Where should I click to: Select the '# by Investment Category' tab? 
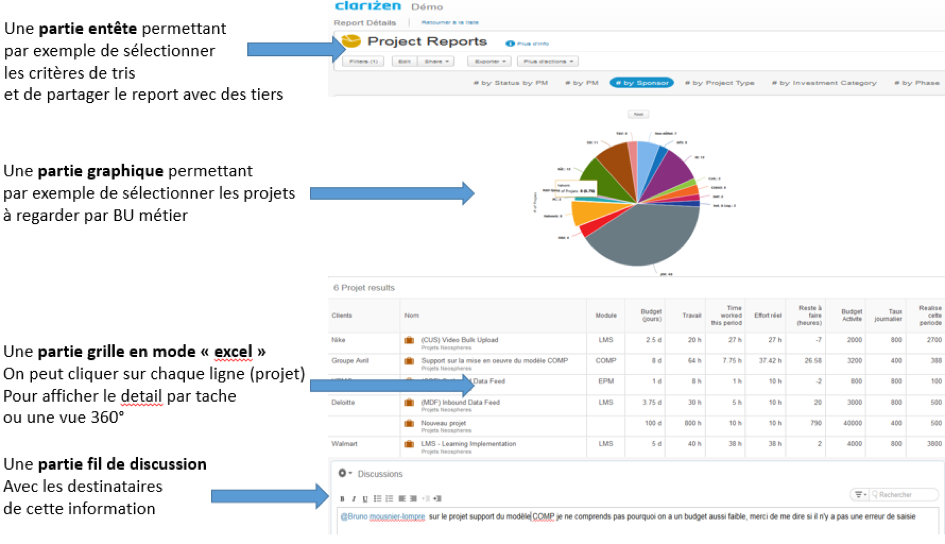(x=824, y=83)
